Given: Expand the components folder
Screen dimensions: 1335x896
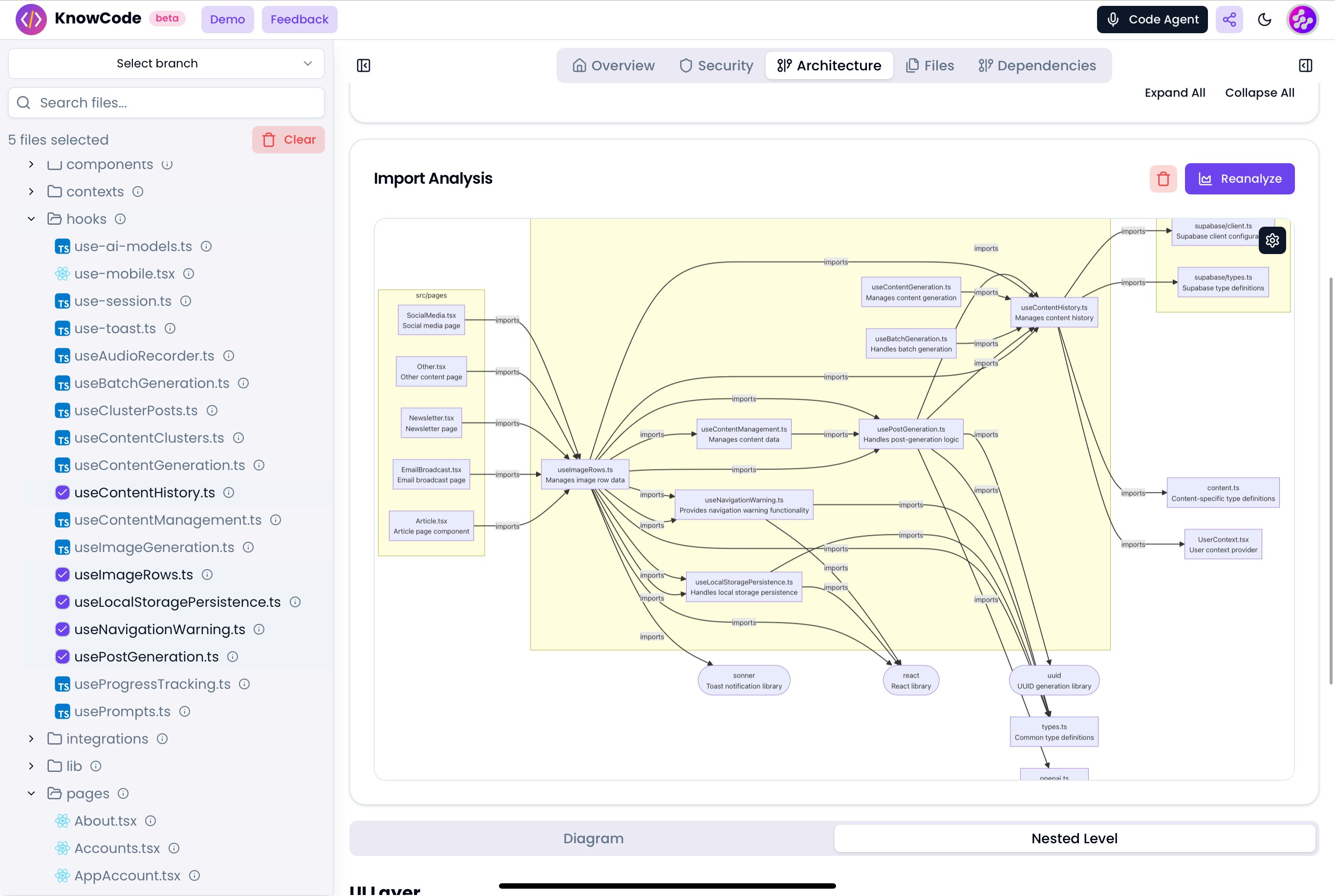Looking at the screenshot, I should coord(31,165).
